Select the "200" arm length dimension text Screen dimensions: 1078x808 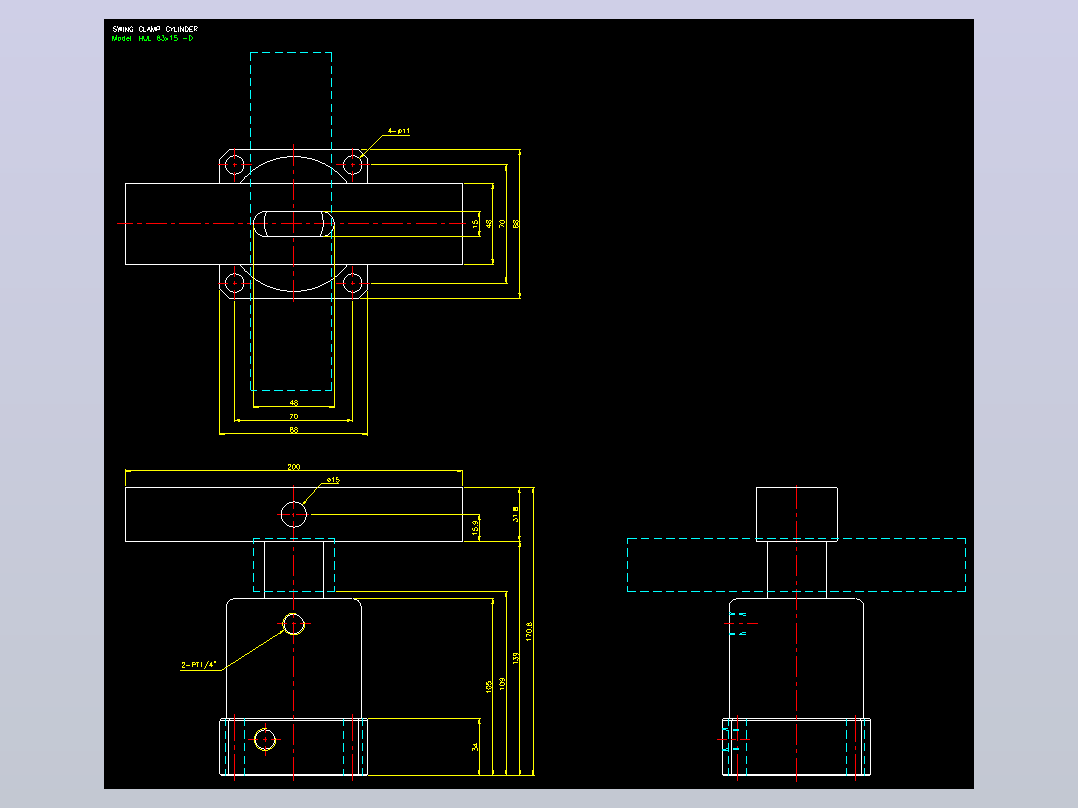click(x=294, y=467)
